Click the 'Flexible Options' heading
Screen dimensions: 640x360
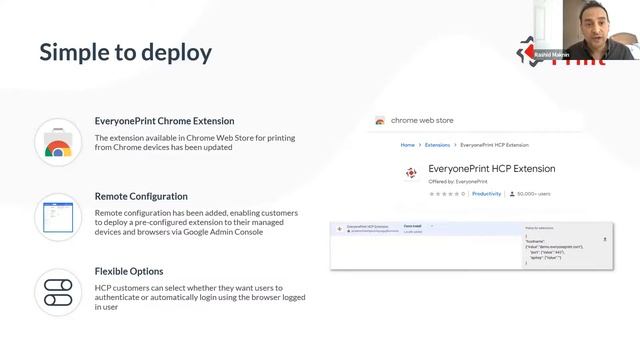coord(129,271)
